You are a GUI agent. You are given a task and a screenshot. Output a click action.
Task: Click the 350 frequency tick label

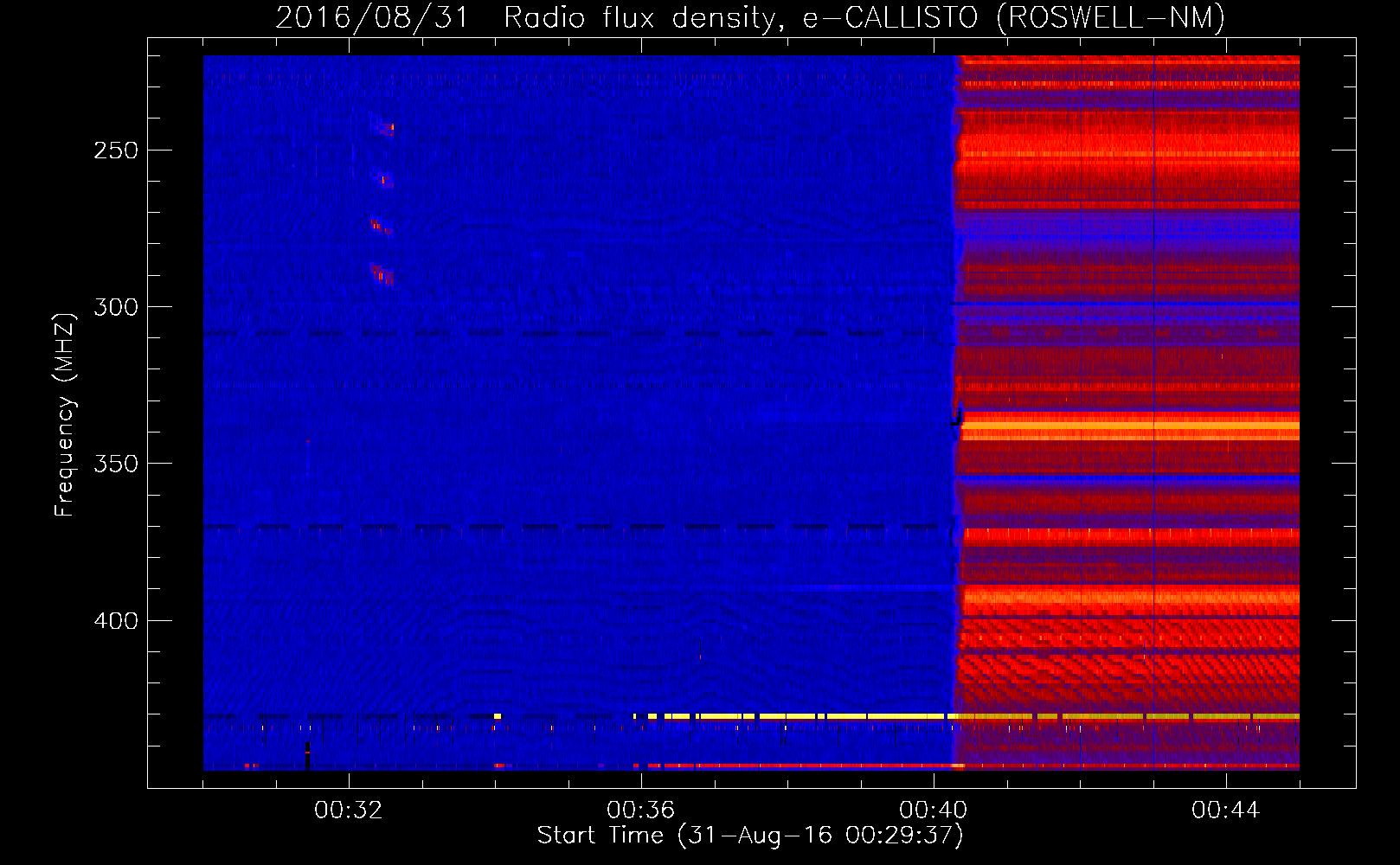(x=116, y=464)
